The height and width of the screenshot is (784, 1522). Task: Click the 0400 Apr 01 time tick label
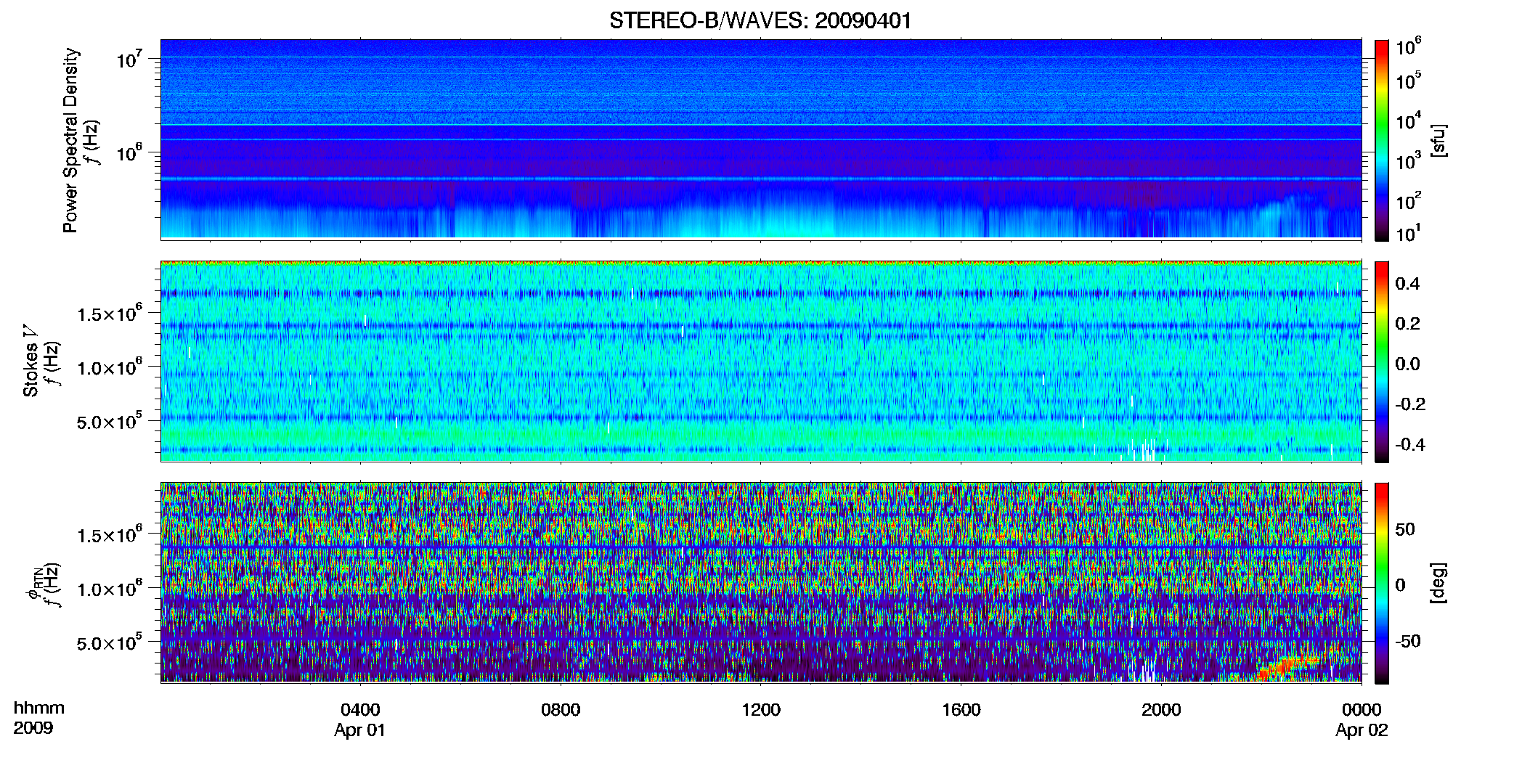(360, 719)
